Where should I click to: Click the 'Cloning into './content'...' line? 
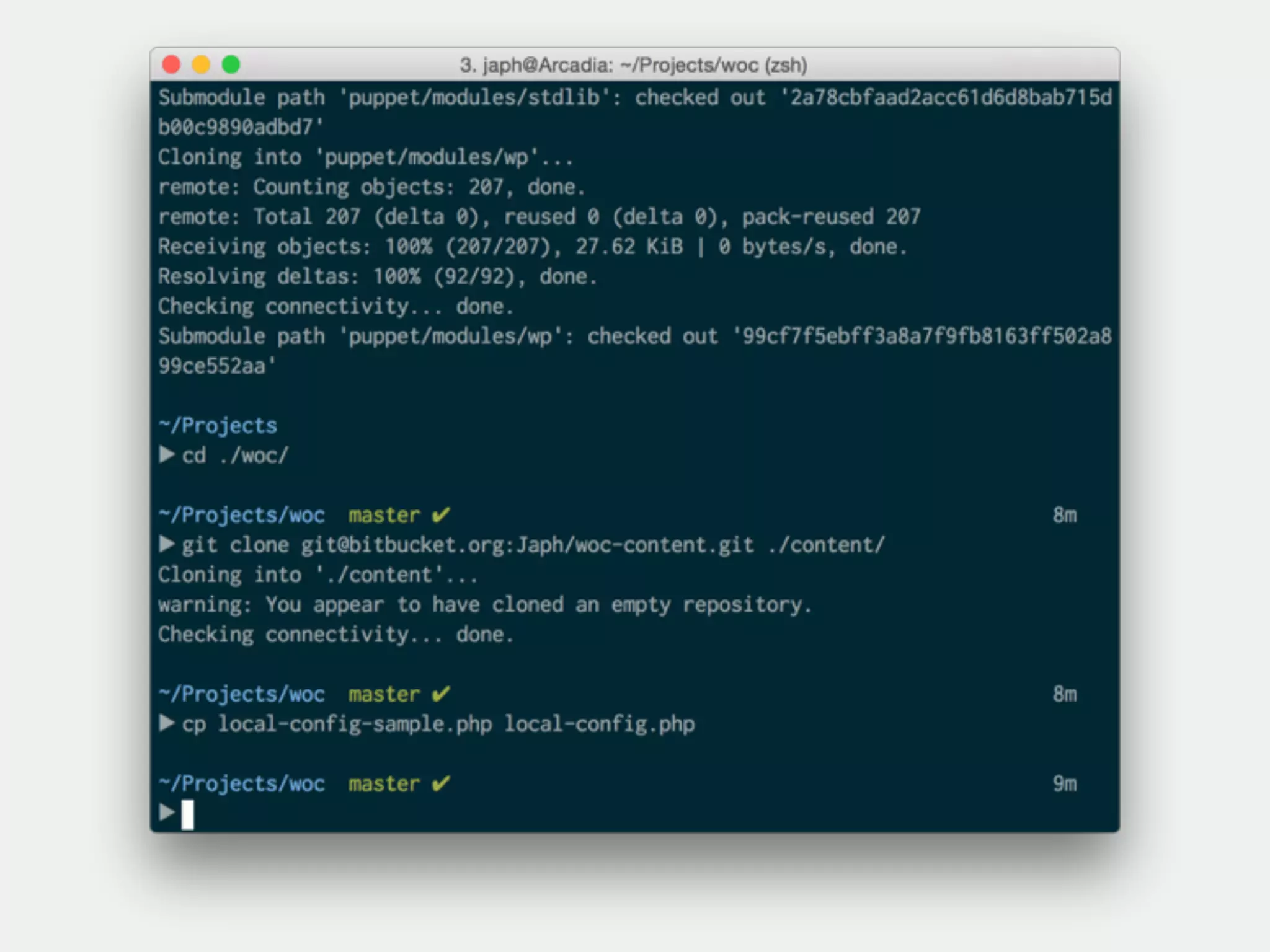317,575
